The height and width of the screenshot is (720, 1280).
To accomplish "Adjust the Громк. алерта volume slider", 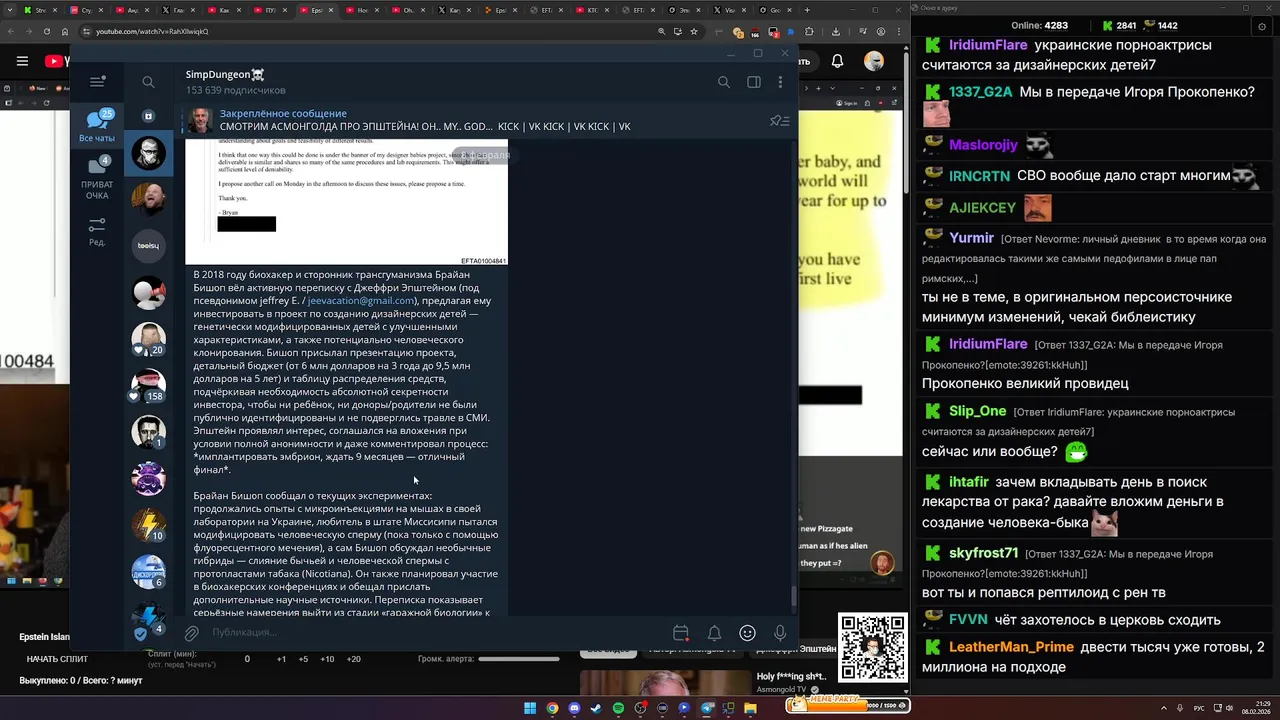I will click(x=519, y=659).
